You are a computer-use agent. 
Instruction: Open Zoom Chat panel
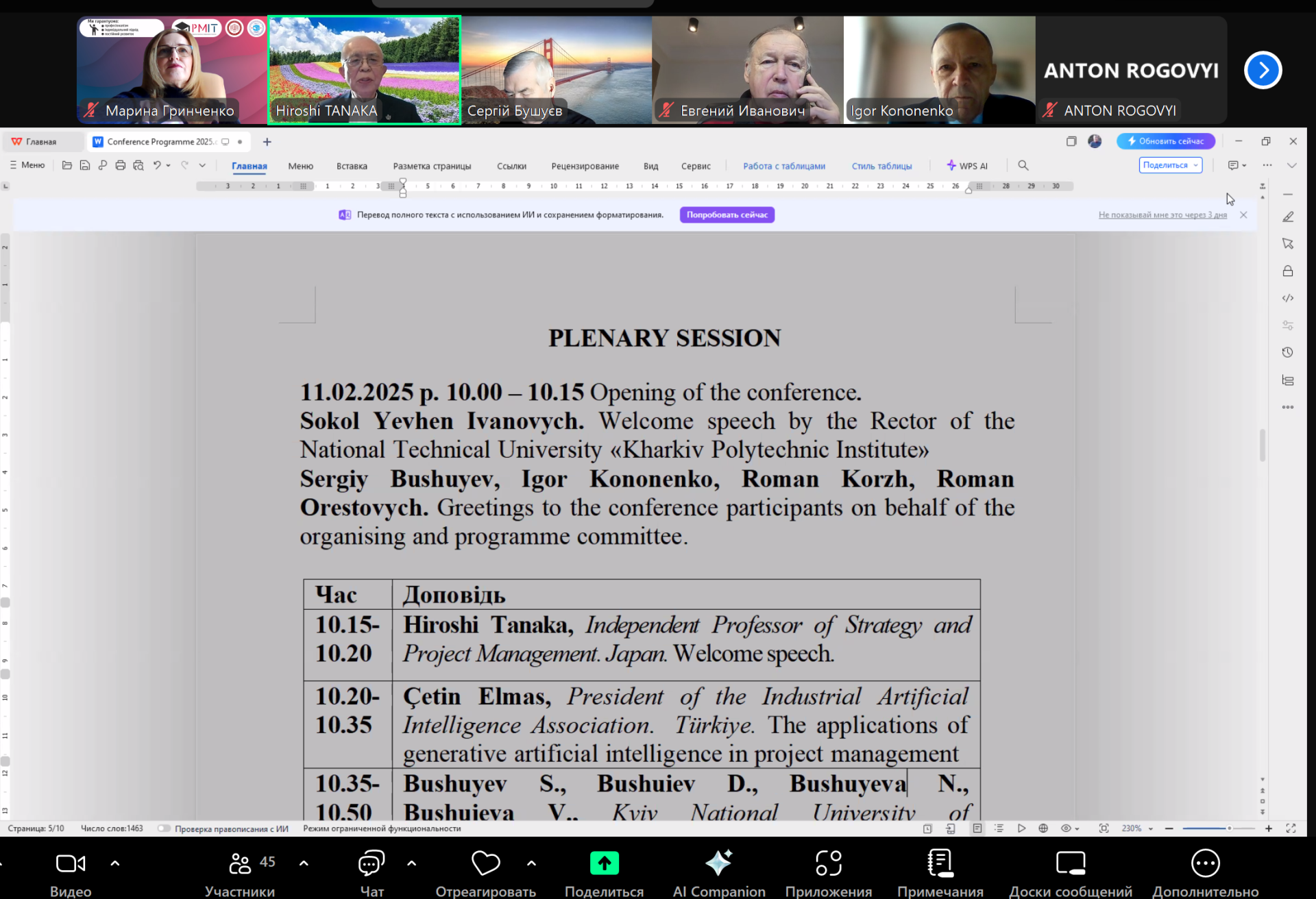pos(371,873)
